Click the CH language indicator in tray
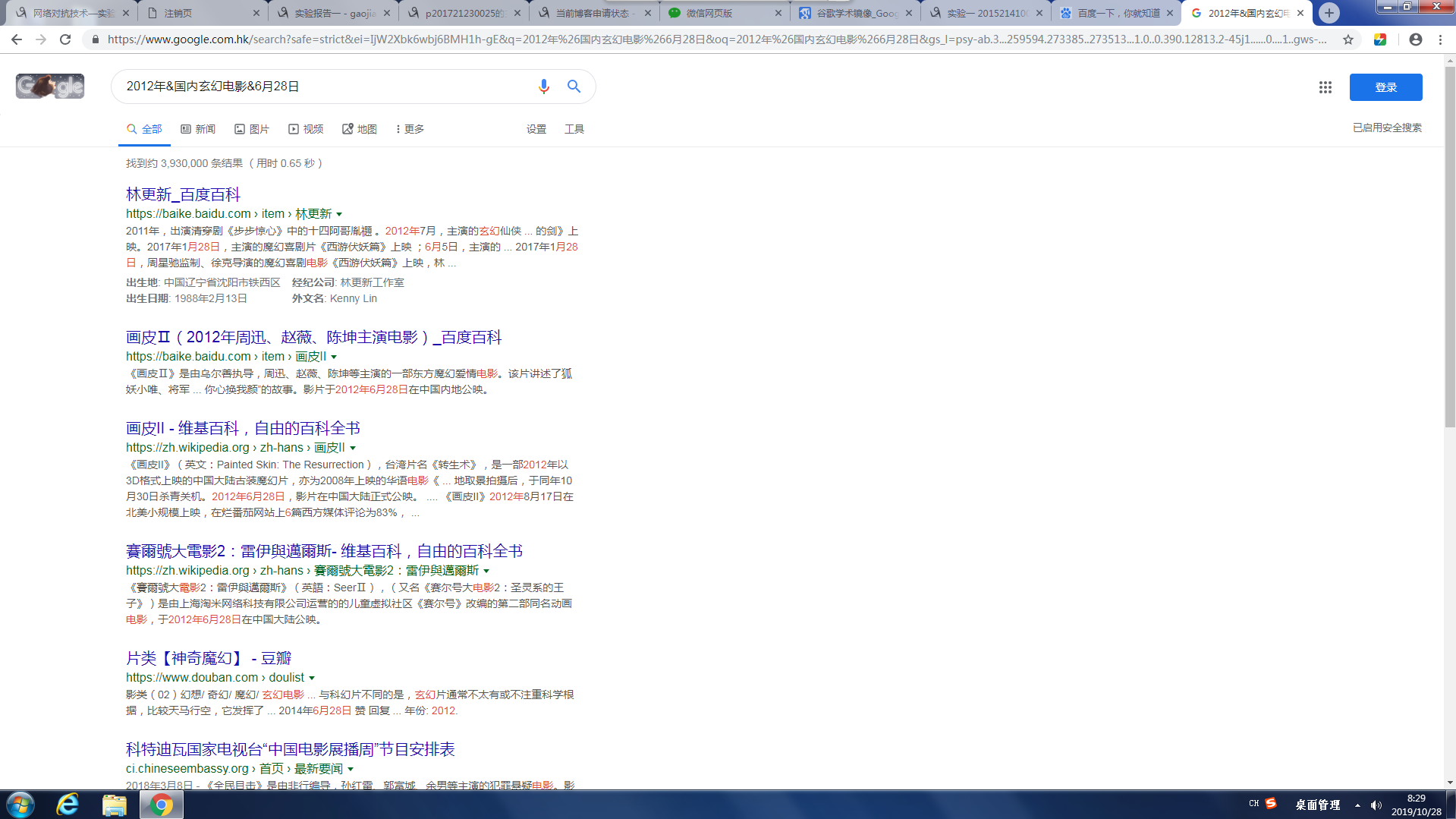This screenshot has width=1456, height=819. click(1253, 803)
